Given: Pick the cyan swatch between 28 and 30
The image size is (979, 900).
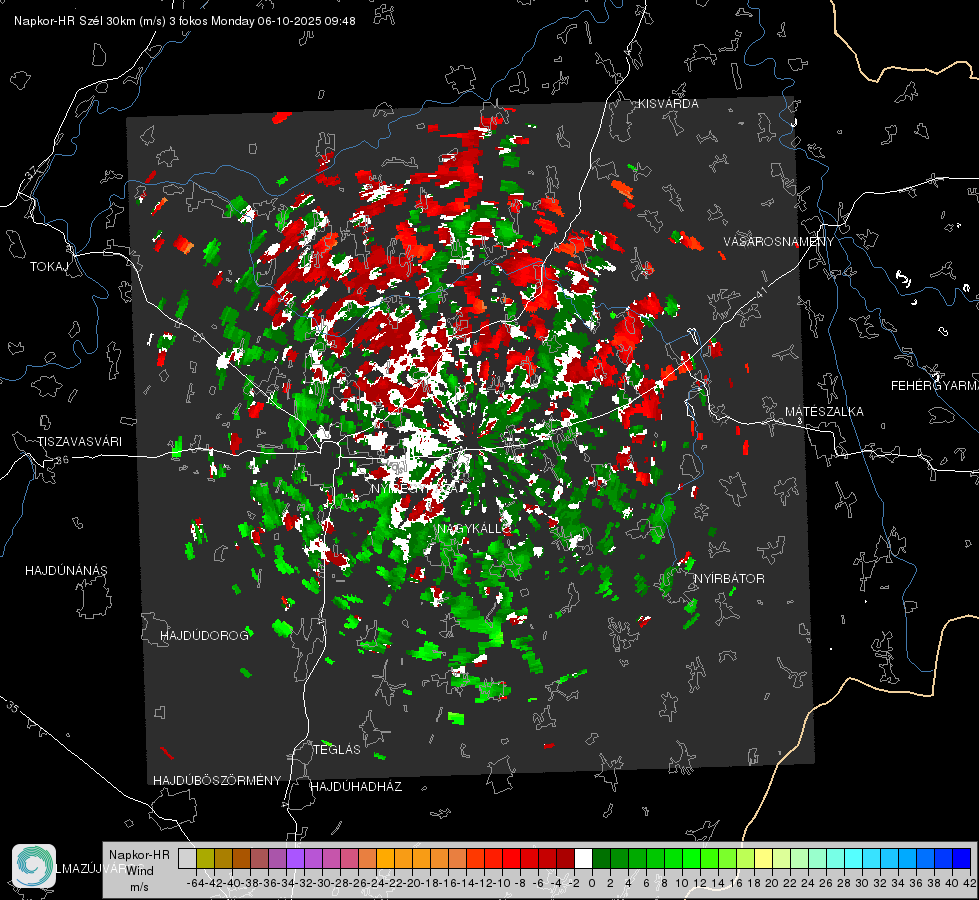Looking at the screenshot, I should pyautogui.click(x=854, y=858).
